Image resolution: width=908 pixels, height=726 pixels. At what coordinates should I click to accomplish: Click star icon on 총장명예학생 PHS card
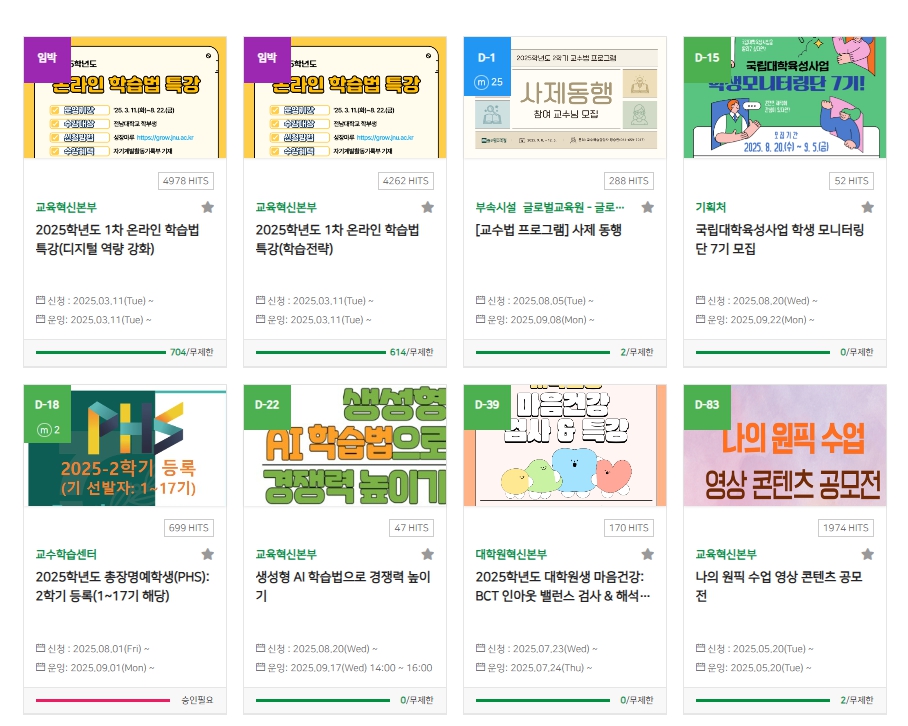point(208,555)
